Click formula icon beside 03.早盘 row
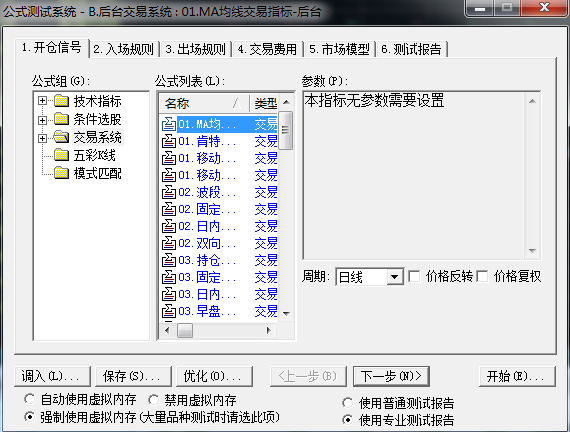 point(169,311)
